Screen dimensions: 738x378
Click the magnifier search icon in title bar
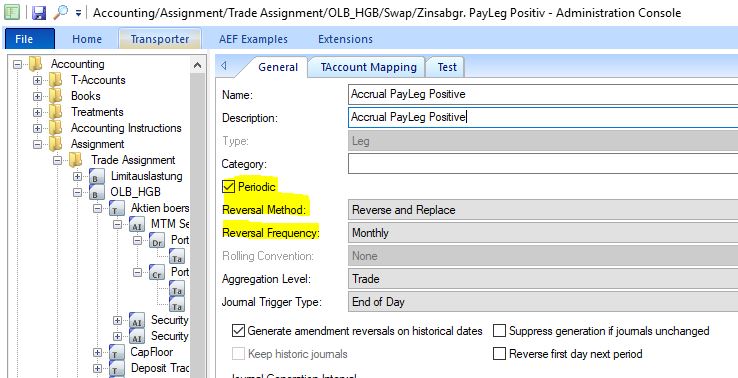coord(60,13)
